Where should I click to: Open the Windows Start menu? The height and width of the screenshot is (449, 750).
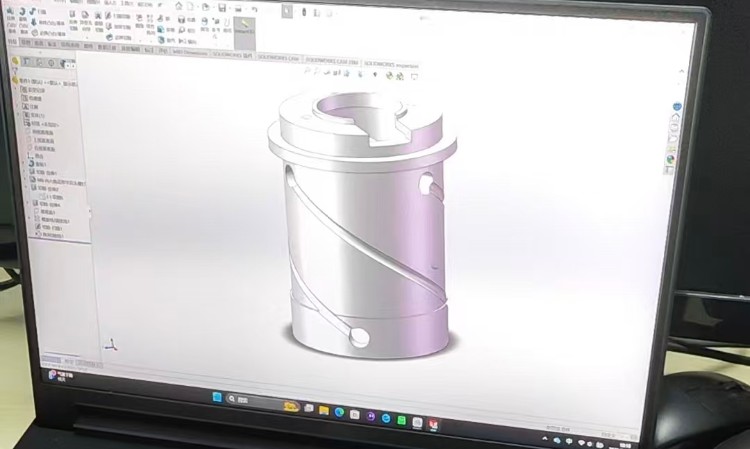click(217, 397)
